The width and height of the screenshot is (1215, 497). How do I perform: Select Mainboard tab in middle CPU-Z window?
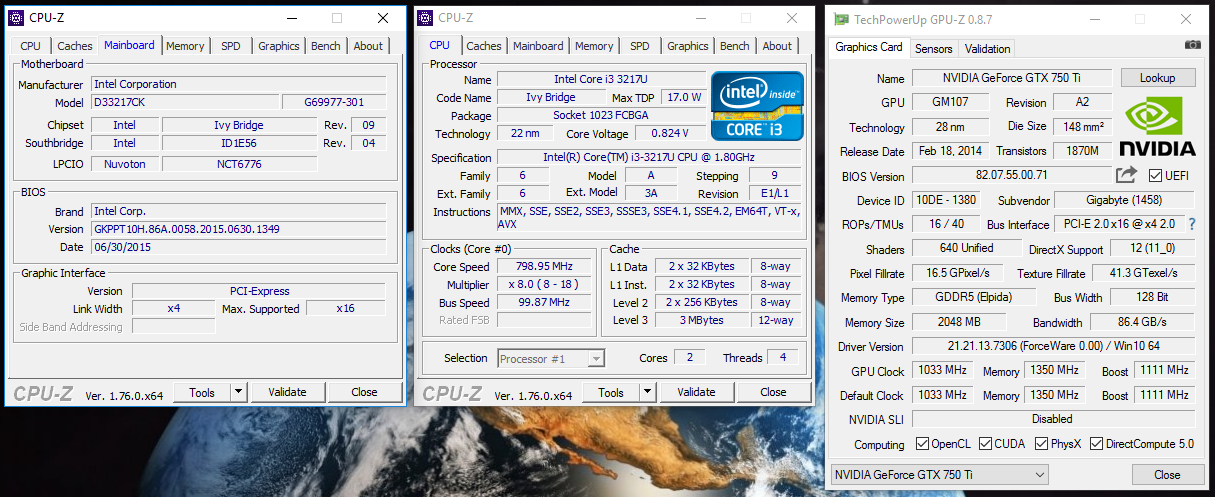pyautogui.click(x=538, y=46)
